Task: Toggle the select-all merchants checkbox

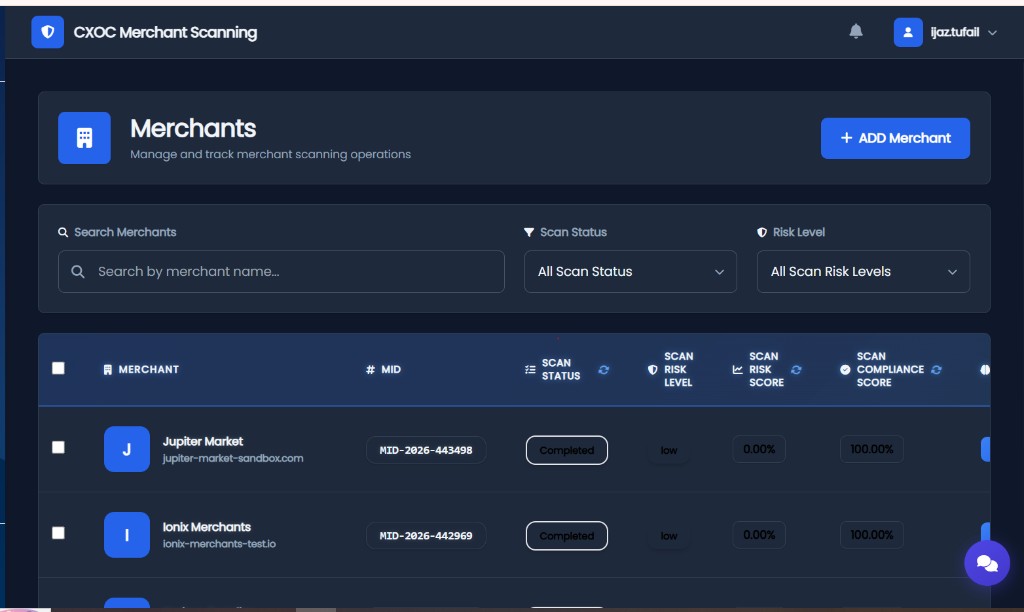Action: (58, 368)
